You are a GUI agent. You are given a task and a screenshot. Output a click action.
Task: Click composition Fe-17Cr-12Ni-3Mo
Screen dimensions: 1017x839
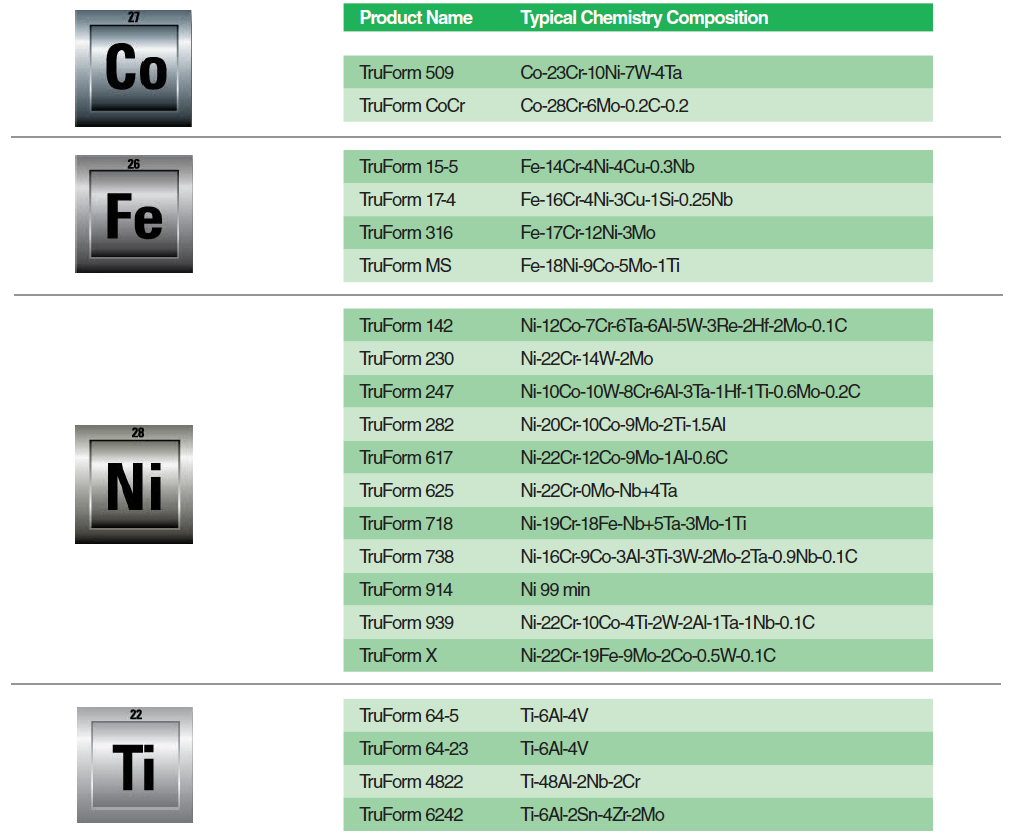pyautogui.click(x=588, y=233)
